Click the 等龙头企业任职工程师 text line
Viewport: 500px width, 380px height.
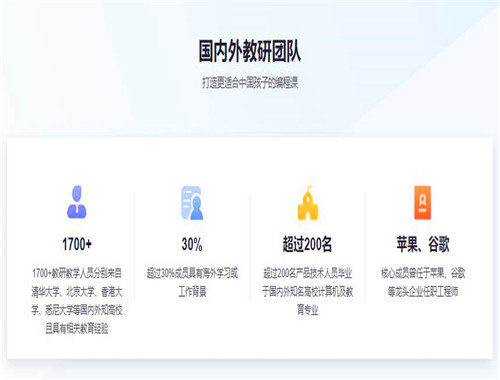point(423,292)
